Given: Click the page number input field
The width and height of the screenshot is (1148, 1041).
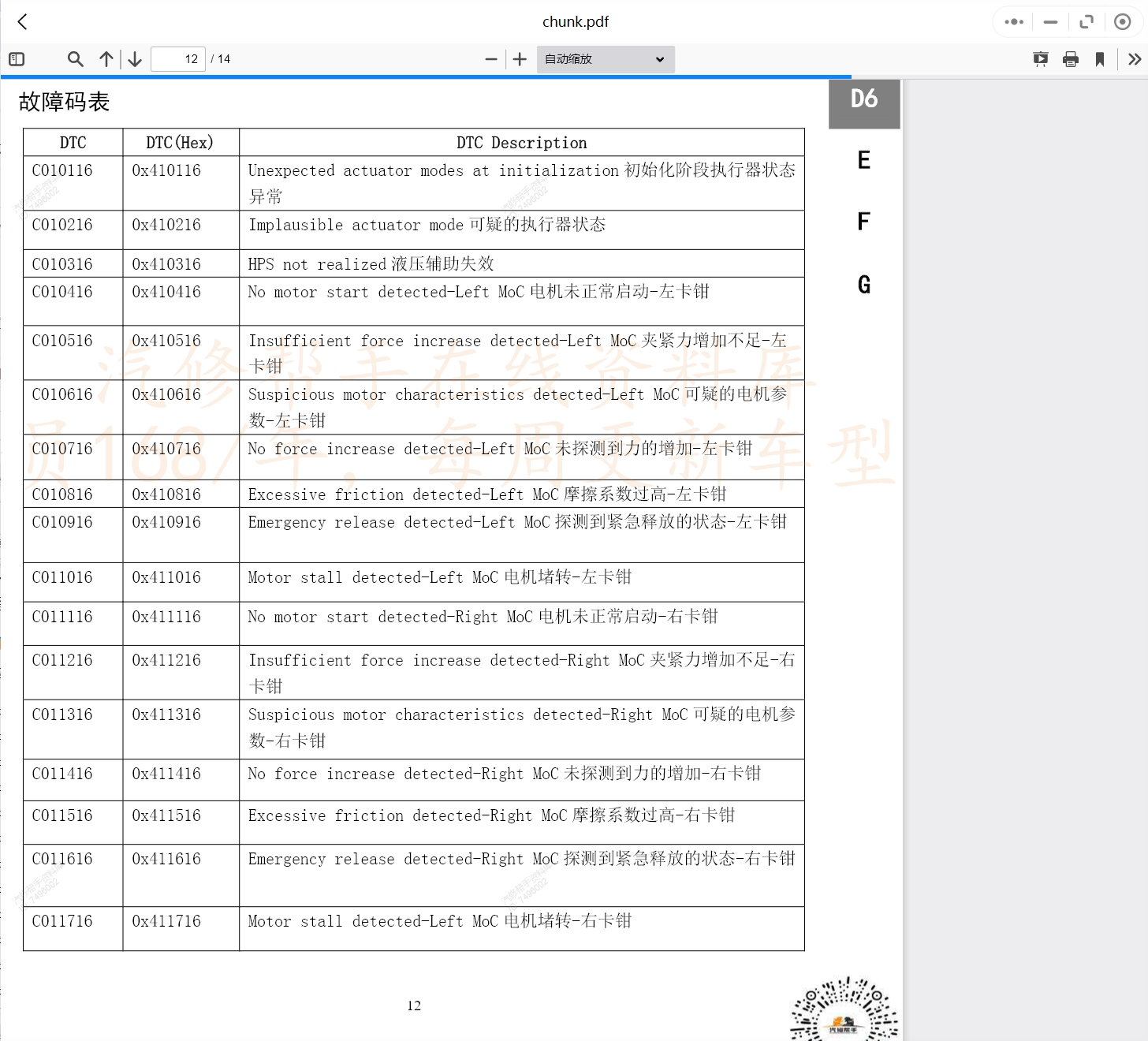Looking at the screenshot, I should (178, 59).
